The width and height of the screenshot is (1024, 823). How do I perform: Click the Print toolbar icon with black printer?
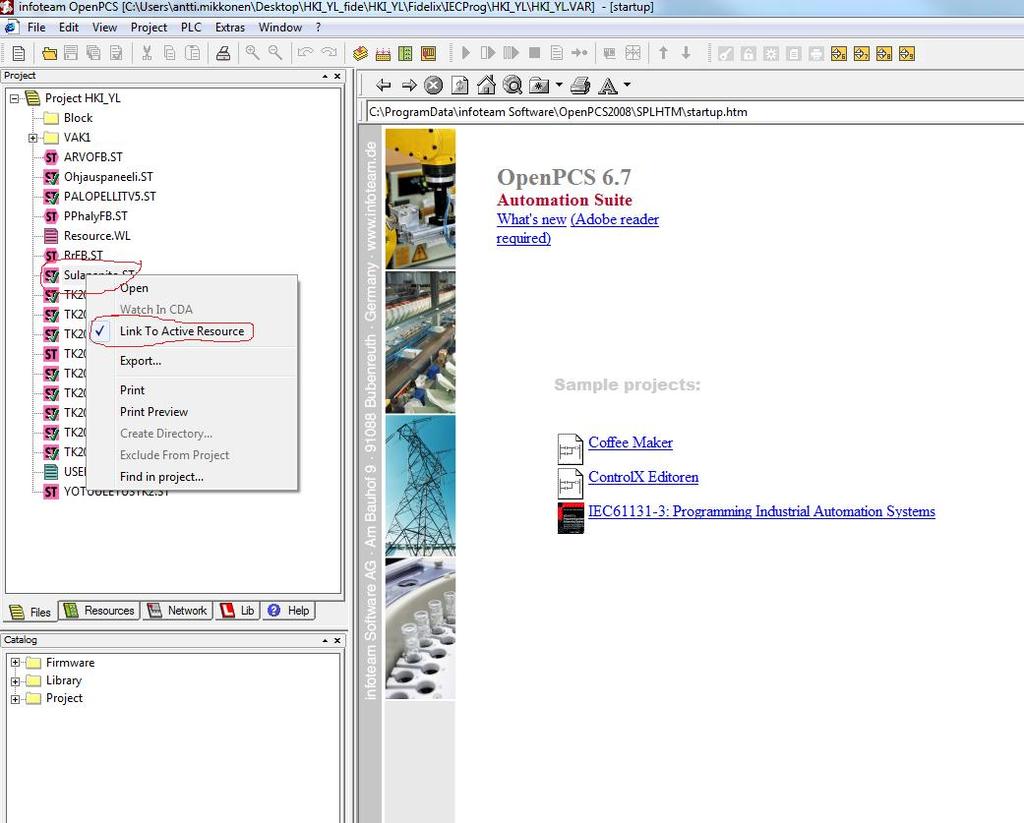pos(223,53)
